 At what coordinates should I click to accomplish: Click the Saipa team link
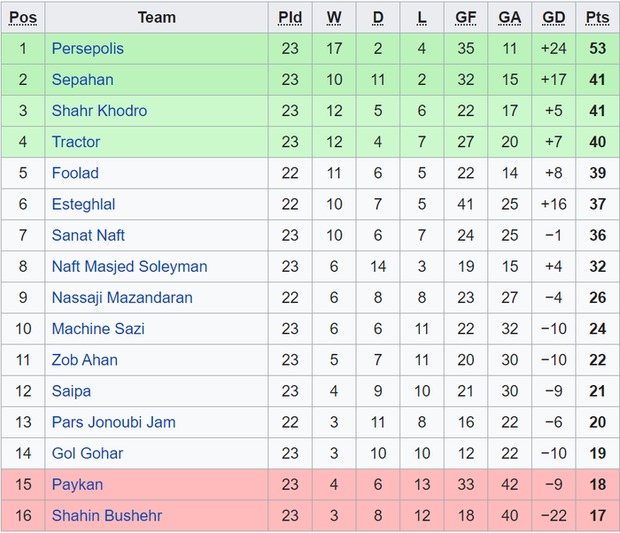[72, 391]
